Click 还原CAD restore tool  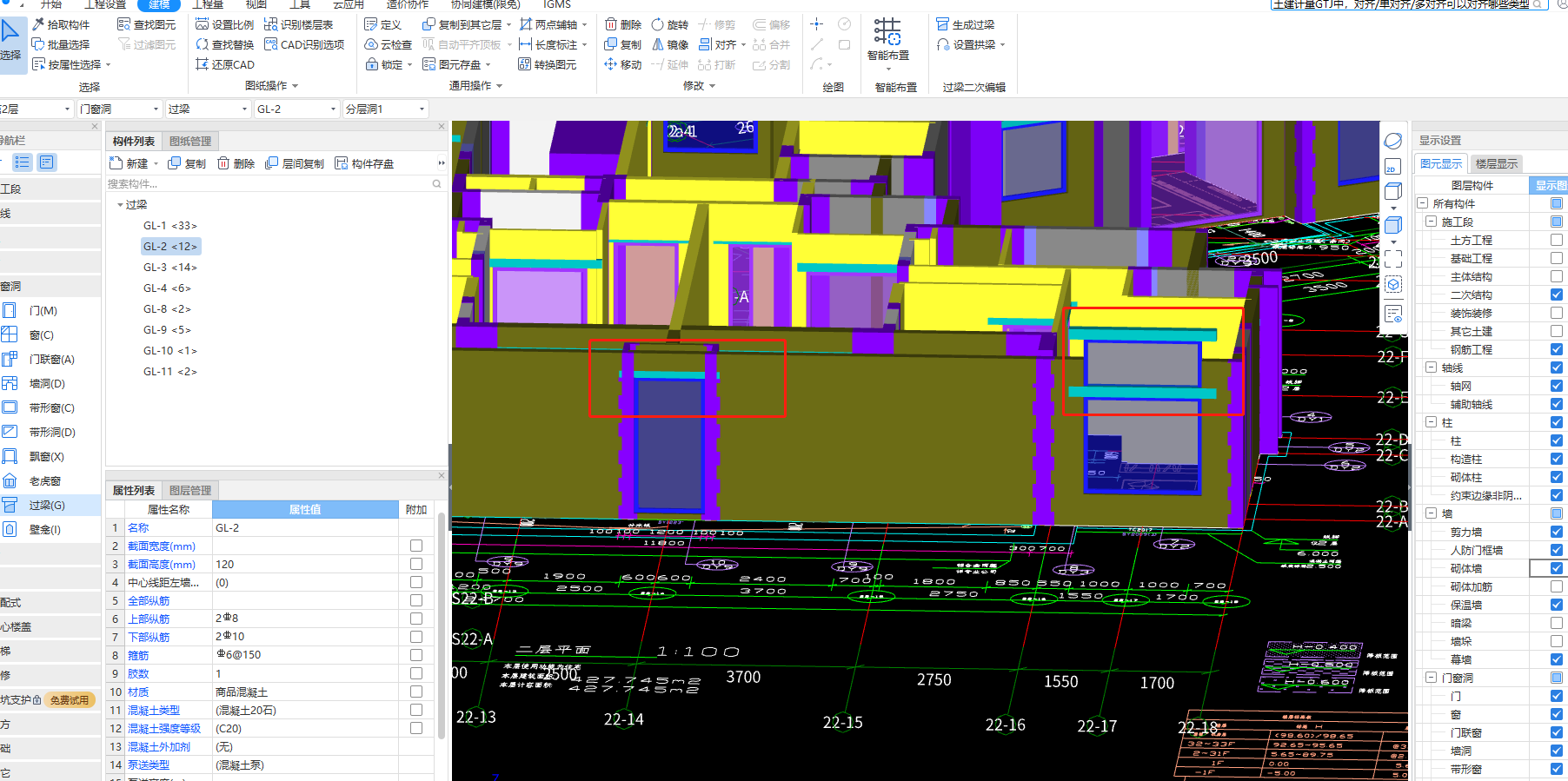click(x=225, y=64)
